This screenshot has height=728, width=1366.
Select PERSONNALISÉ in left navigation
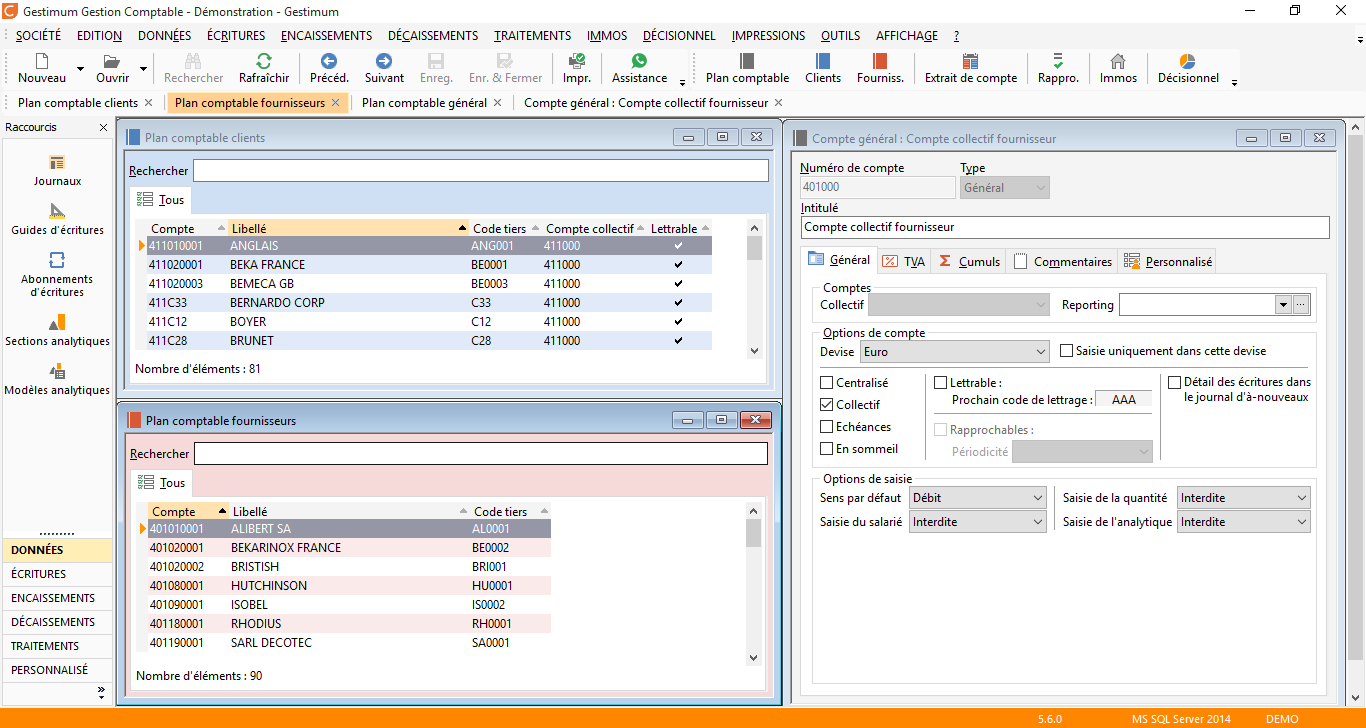pyautogui.click(x=57, y=670)
